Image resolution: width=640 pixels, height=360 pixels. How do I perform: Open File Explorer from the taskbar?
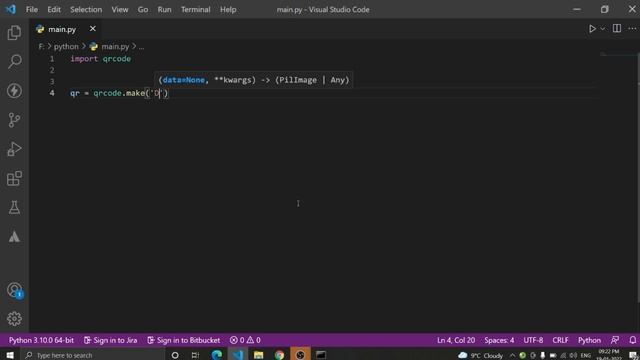[258, 355]
